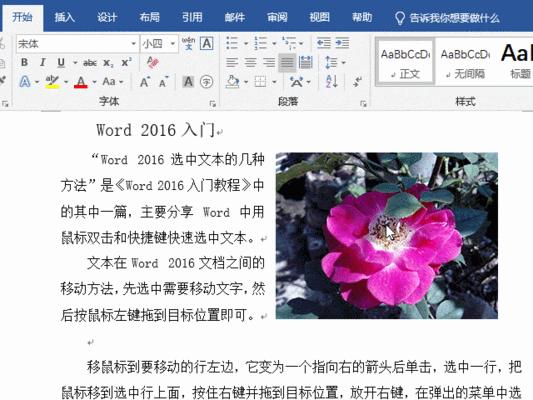Open the 审阅 tab
The image size is (533, 400).
point(277,17)
